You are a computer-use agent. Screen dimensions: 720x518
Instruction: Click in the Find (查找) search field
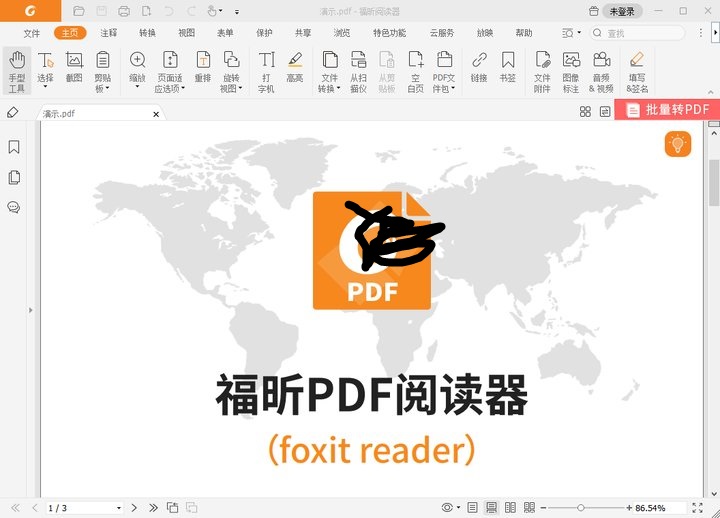(x=638, y=33)
